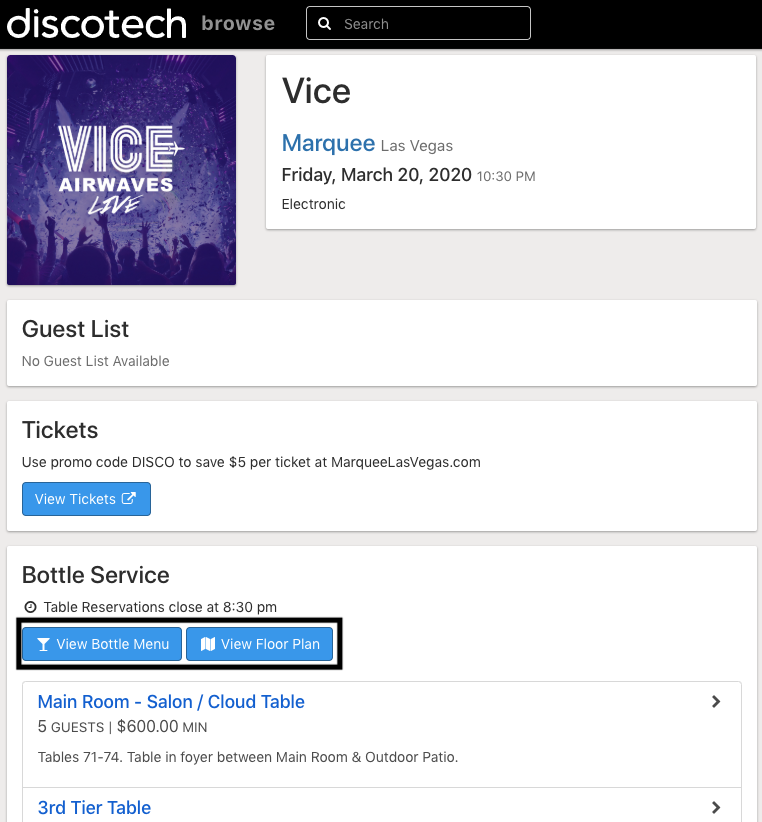This screenshot has width=762, height=822.
Task: Click the search magnifier icon
Action: pyautogui.click(x=325, y=22)
